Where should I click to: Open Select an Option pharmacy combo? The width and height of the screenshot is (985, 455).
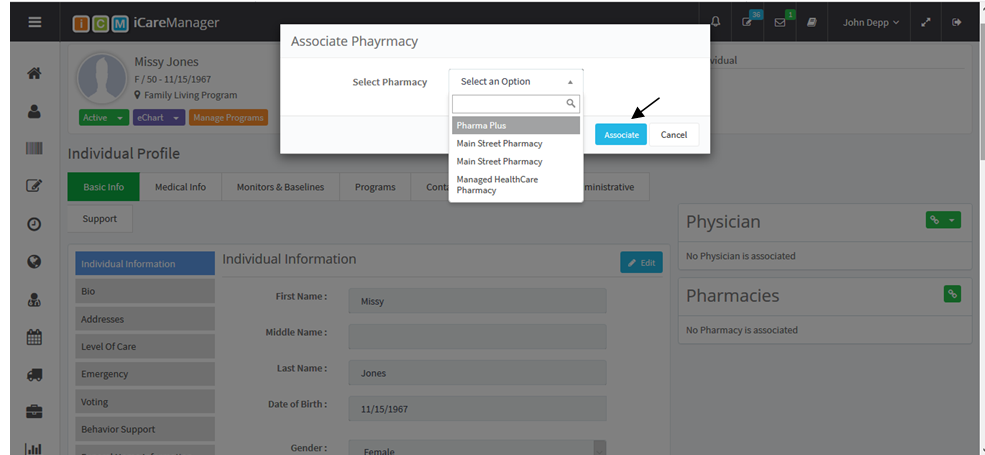[516, 82]
